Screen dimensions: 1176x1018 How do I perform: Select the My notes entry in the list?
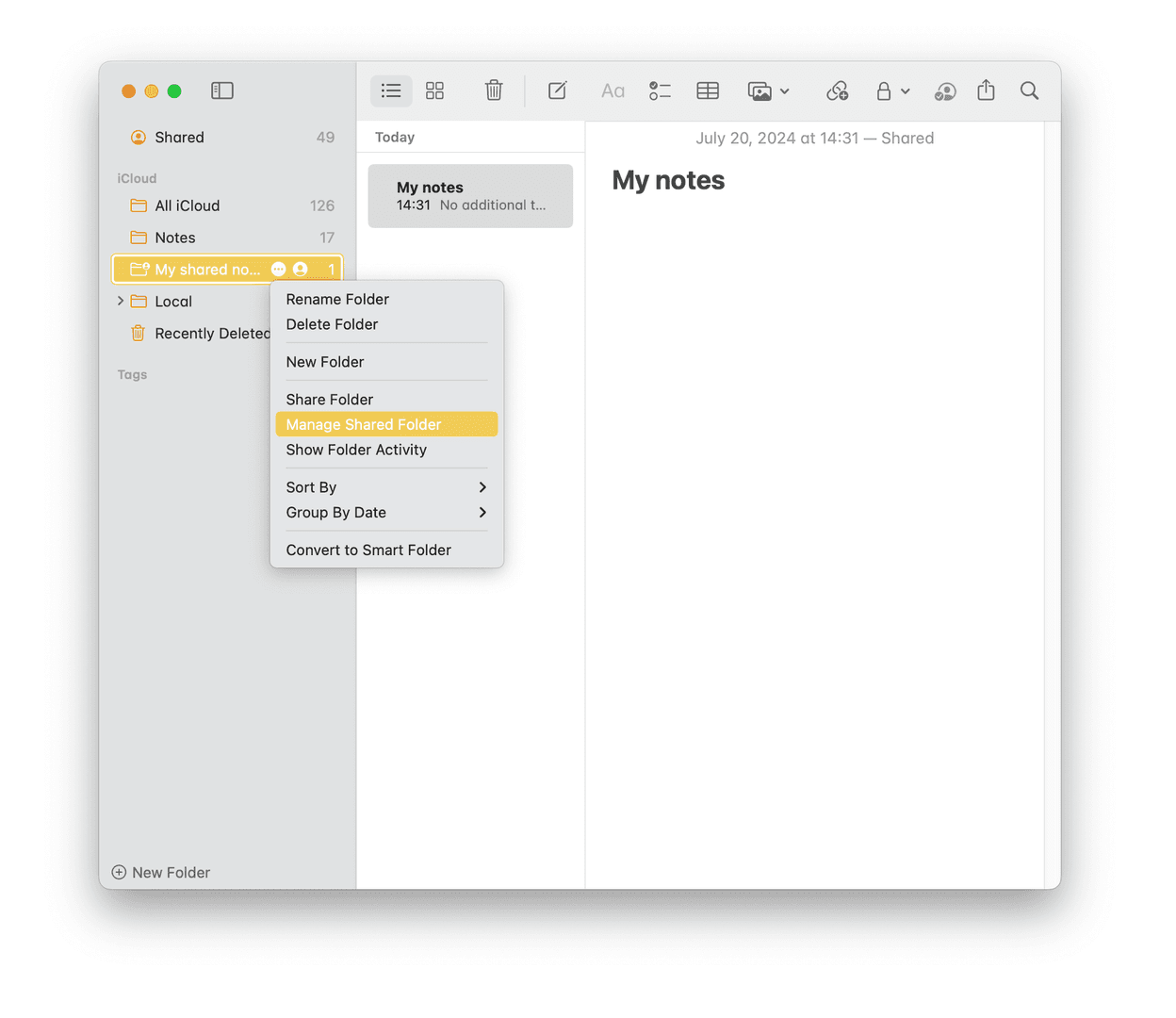pyautogui.click(x=470, y=196)
